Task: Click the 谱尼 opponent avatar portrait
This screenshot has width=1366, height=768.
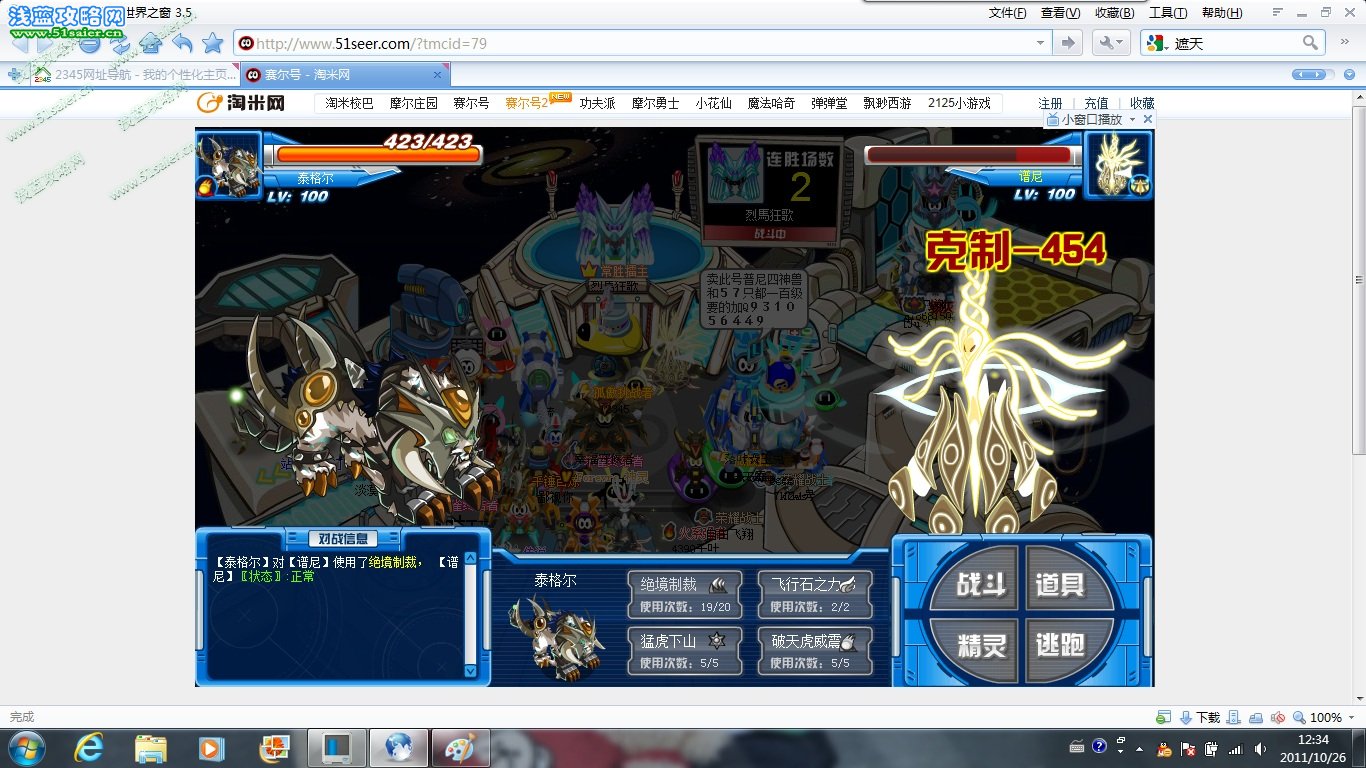Action: click(1119, 165)
